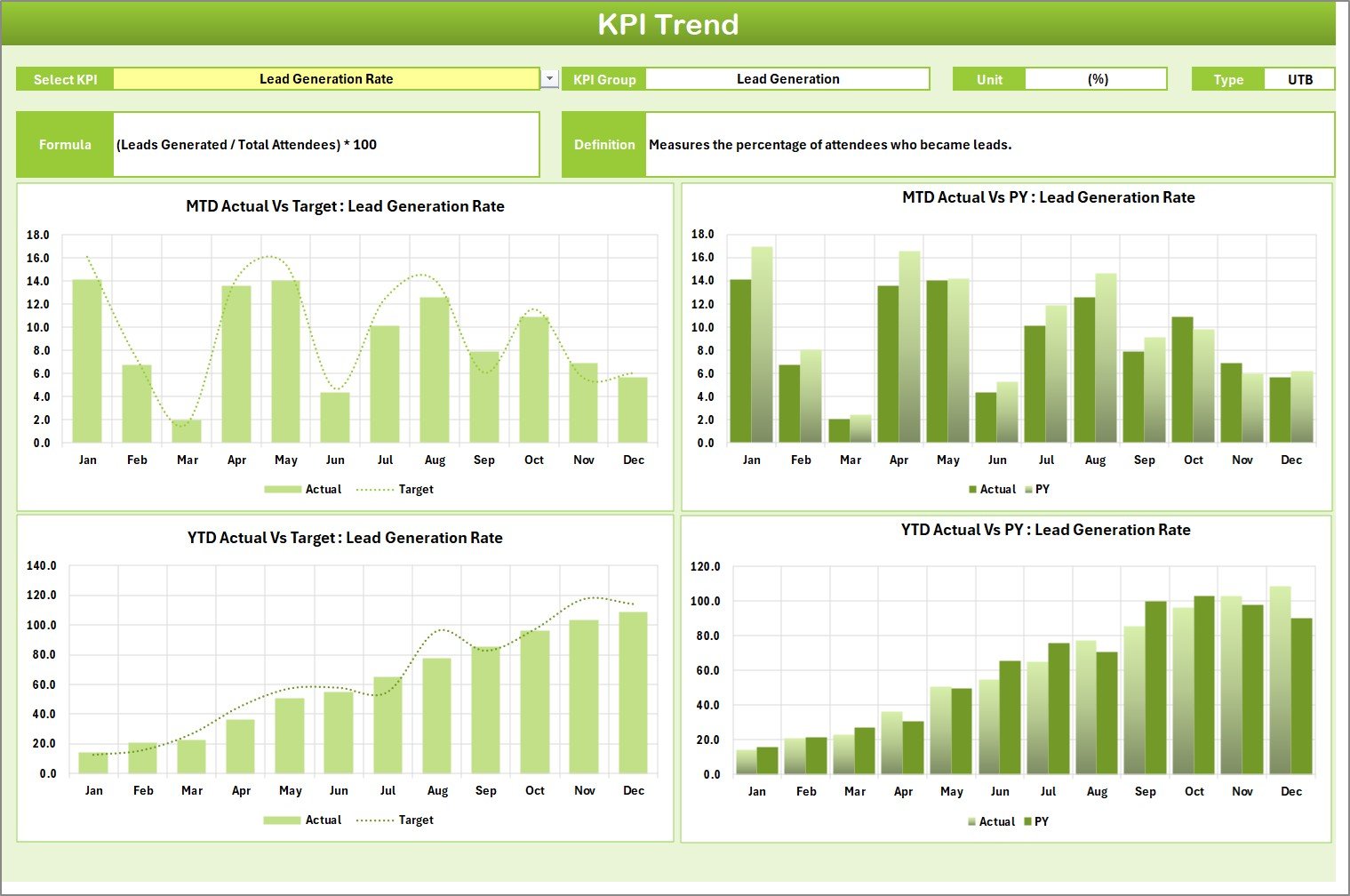Click the KPI Group value Lead Generation
This screenshot has height=896, width=1350.
pos(787,79)
